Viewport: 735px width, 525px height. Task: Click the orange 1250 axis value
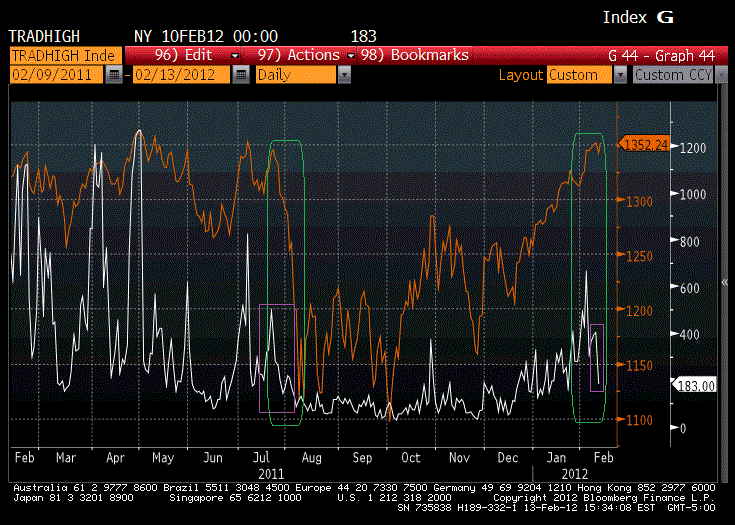[639, 256]
